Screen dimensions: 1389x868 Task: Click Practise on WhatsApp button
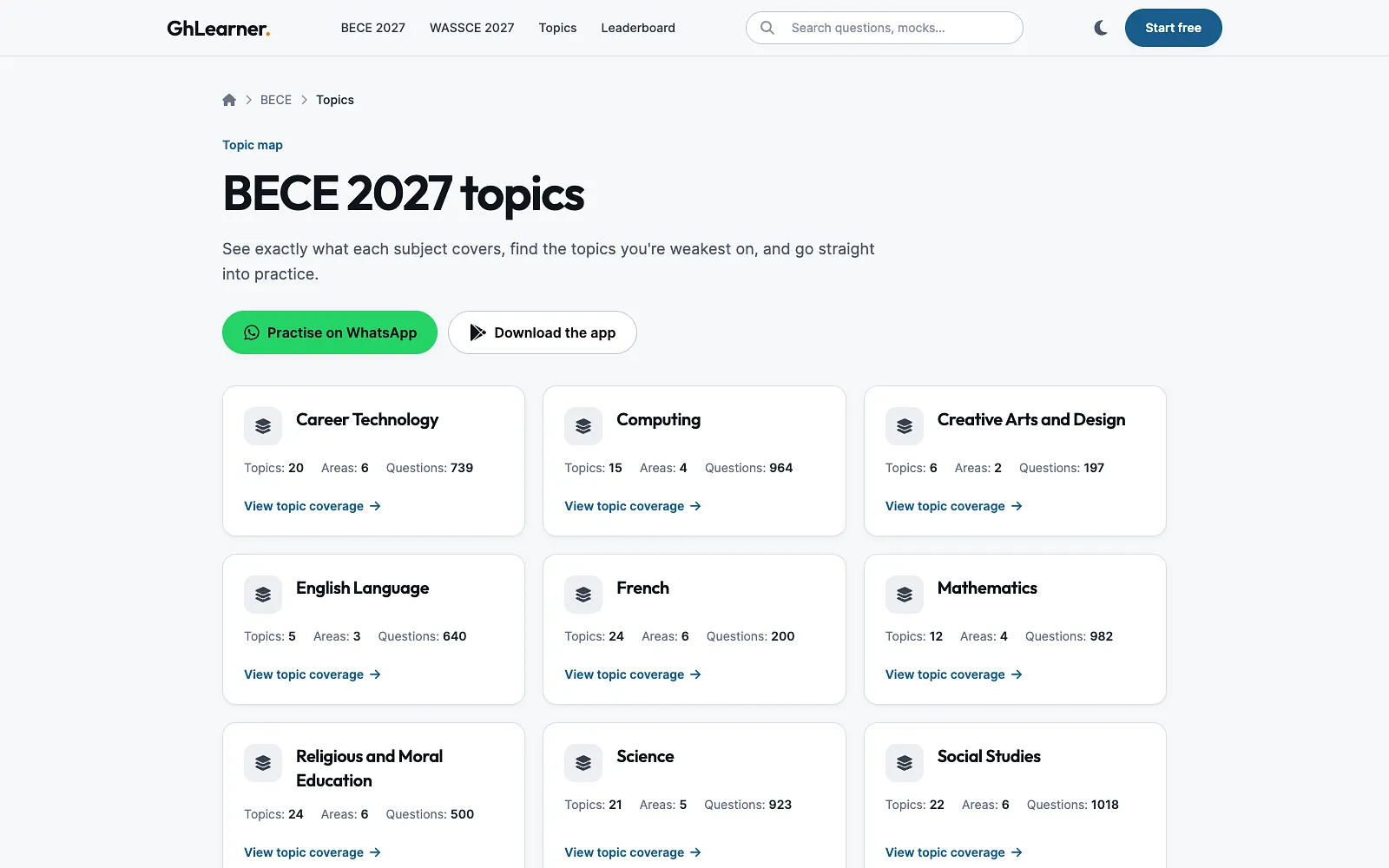click(x=330, y=332)
